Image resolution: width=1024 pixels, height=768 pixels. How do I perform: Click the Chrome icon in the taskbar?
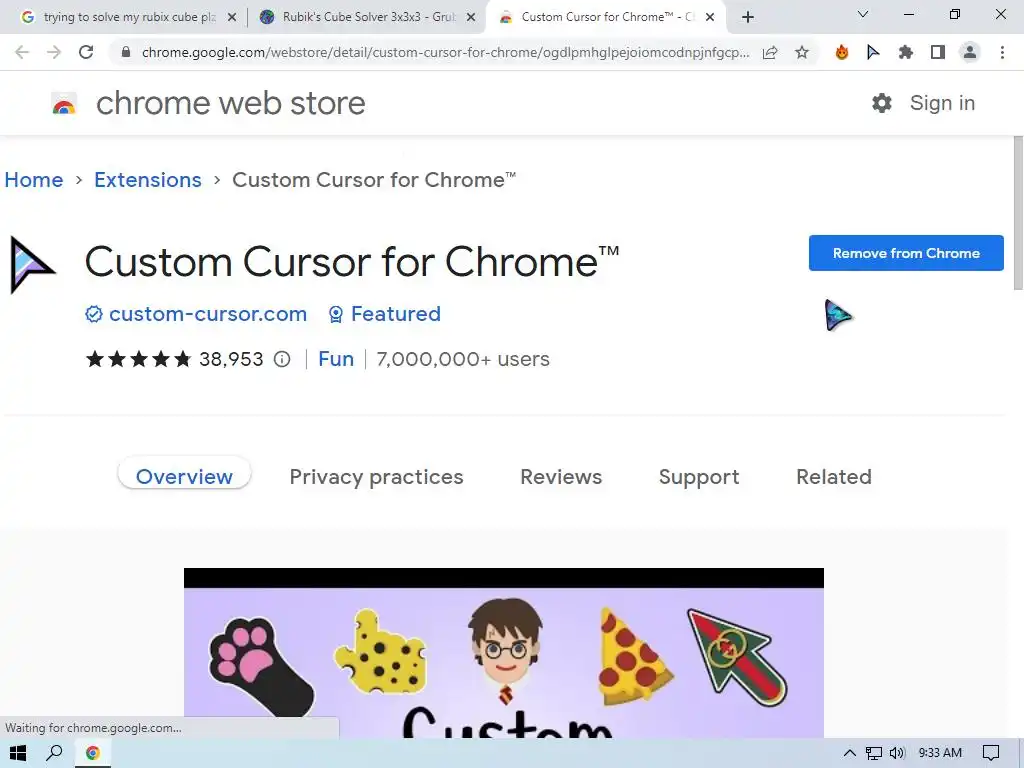pos(93,753)
